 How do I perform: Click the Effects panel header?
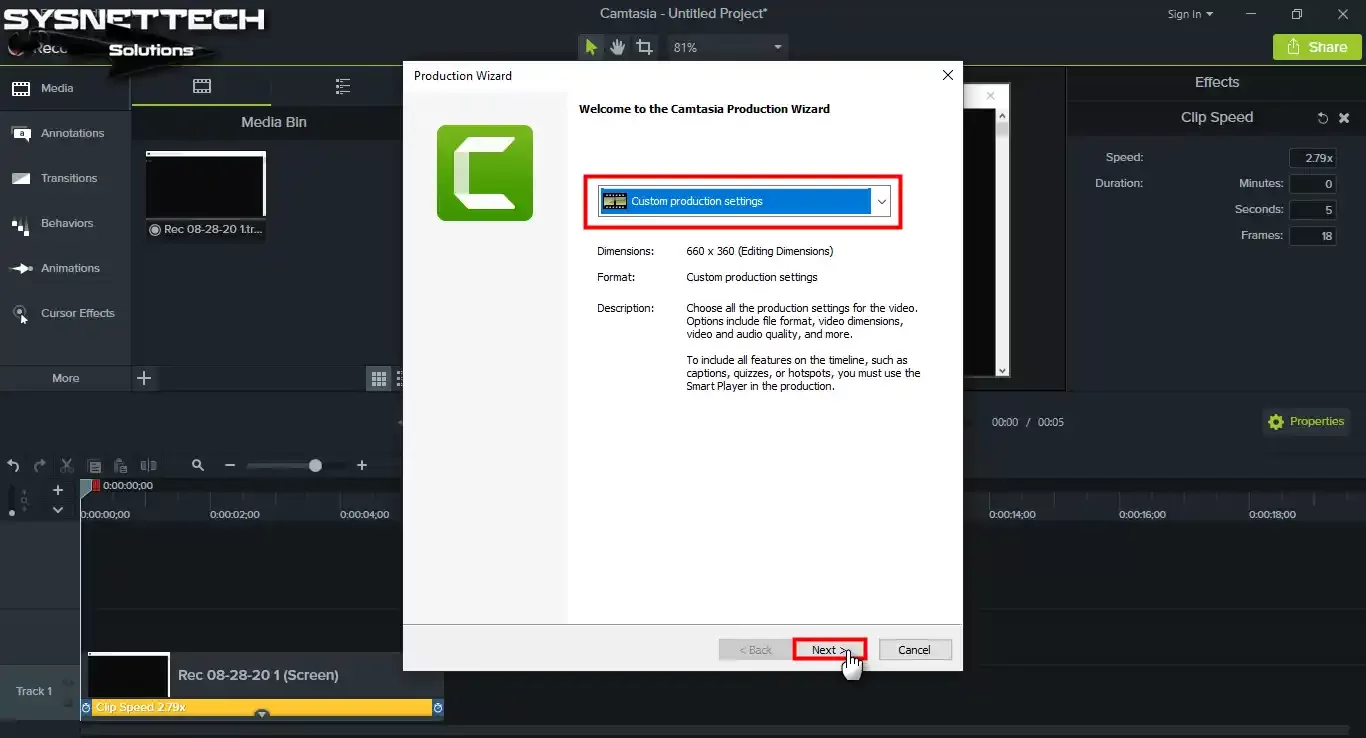coord(1216,82)
